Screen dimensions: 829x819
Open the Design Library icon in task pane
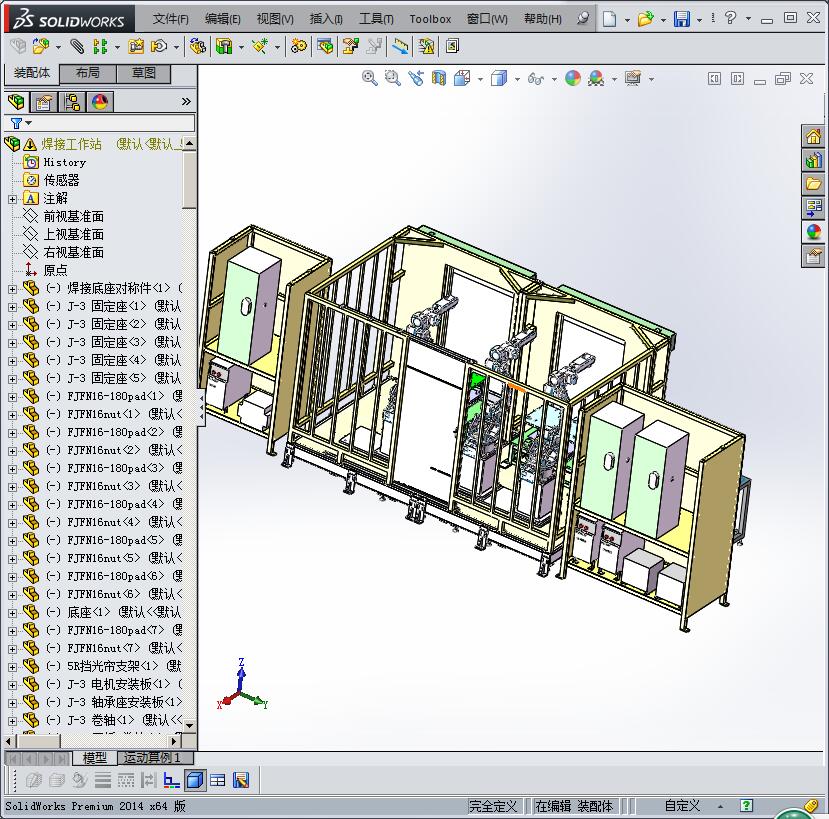tap(814, 160)
